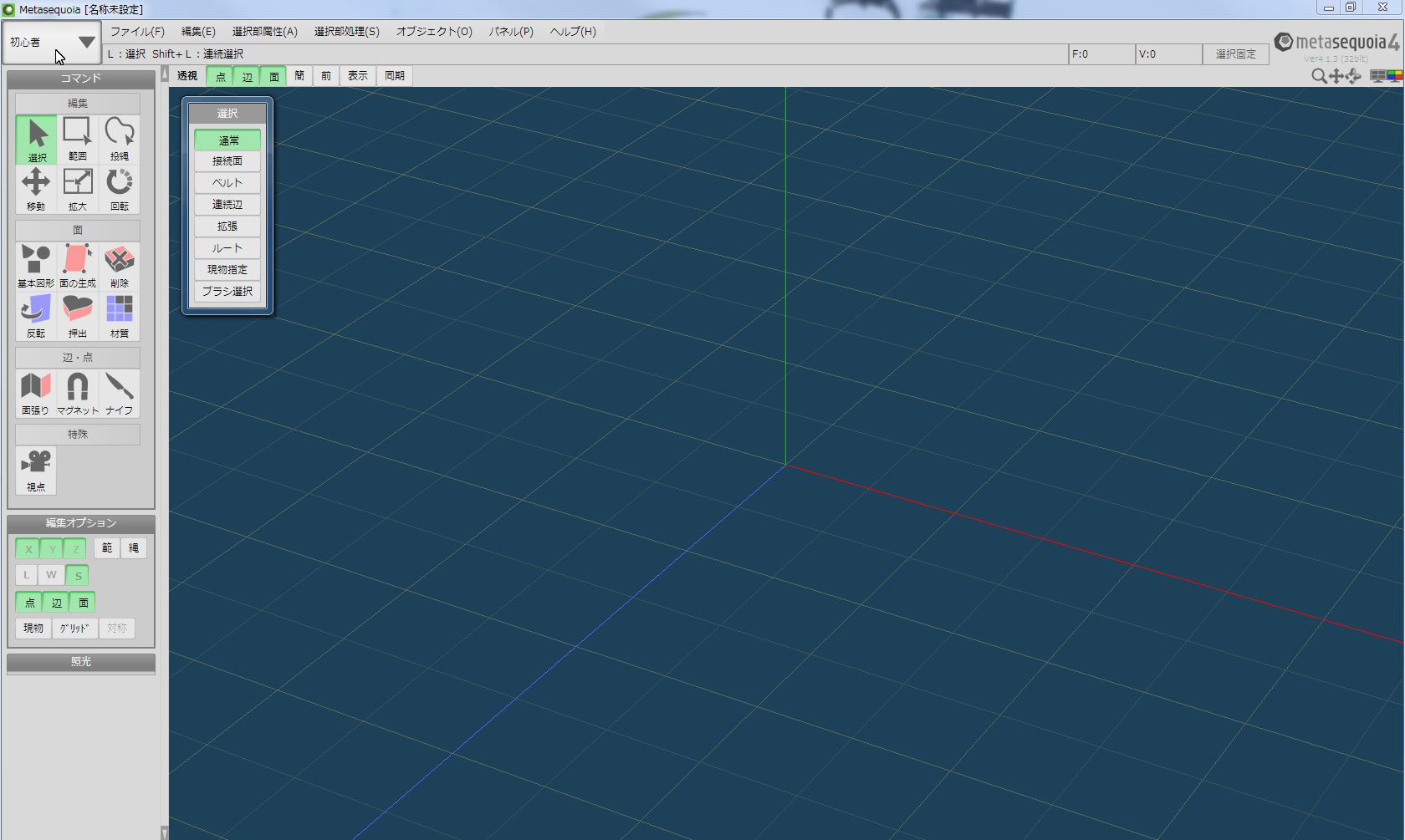Enable L local coordinate mode

(27, 575)
